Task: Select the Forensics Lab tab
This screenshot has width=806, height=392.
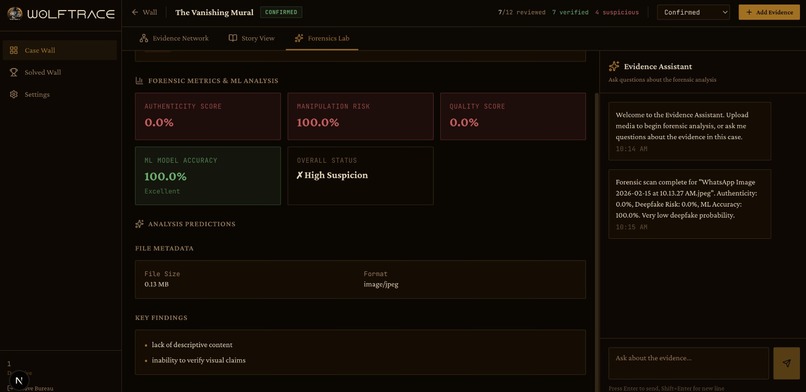Action: [x=322, y=38]
